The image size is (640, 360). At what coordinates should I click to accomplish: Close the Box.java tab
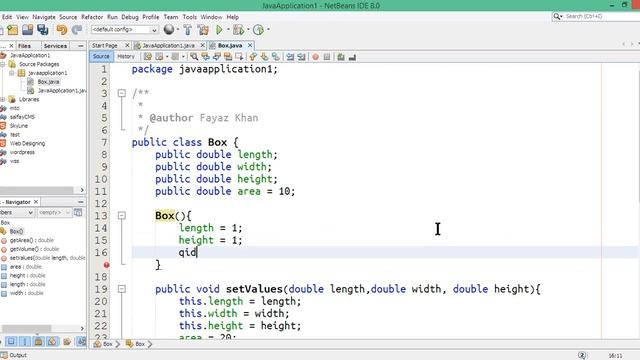(250, 45)
